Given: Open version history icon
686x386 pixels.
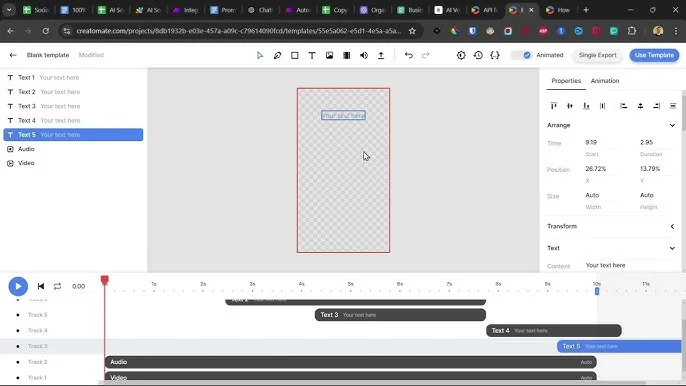Looking at the screenshot, I should tap(478, 55).
